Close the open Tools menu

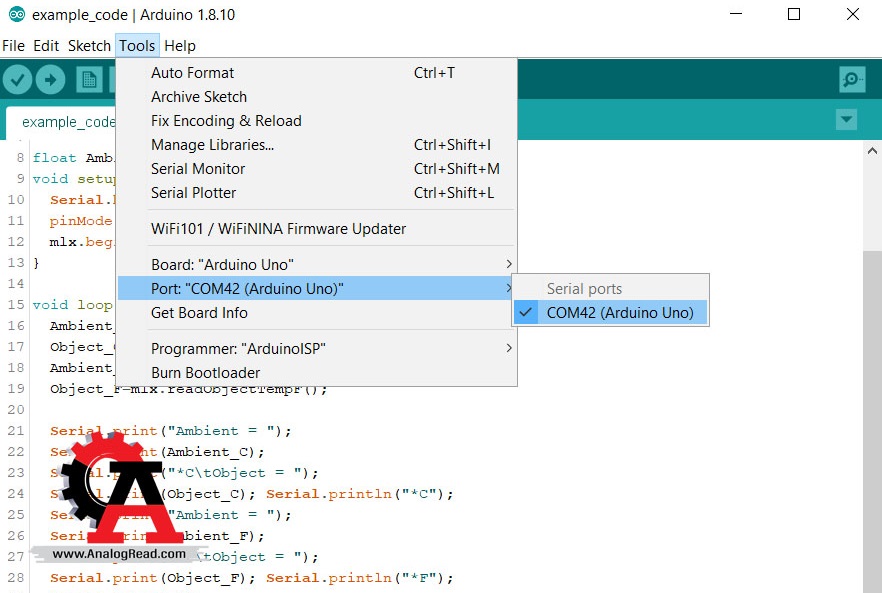(x=137, y=46)
